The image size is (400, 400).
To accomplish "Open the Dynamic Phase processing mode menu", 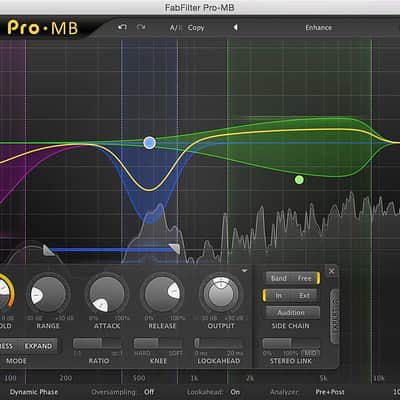I will point(34,392).
